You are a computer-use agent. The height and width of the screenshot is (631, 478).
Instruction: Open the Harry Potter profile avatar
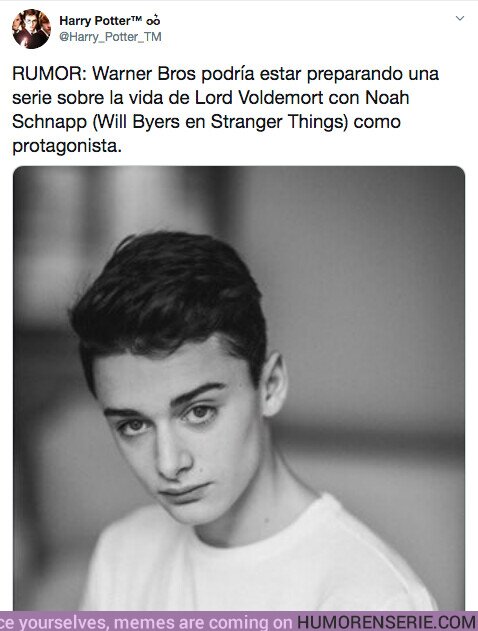click(31, 29)
